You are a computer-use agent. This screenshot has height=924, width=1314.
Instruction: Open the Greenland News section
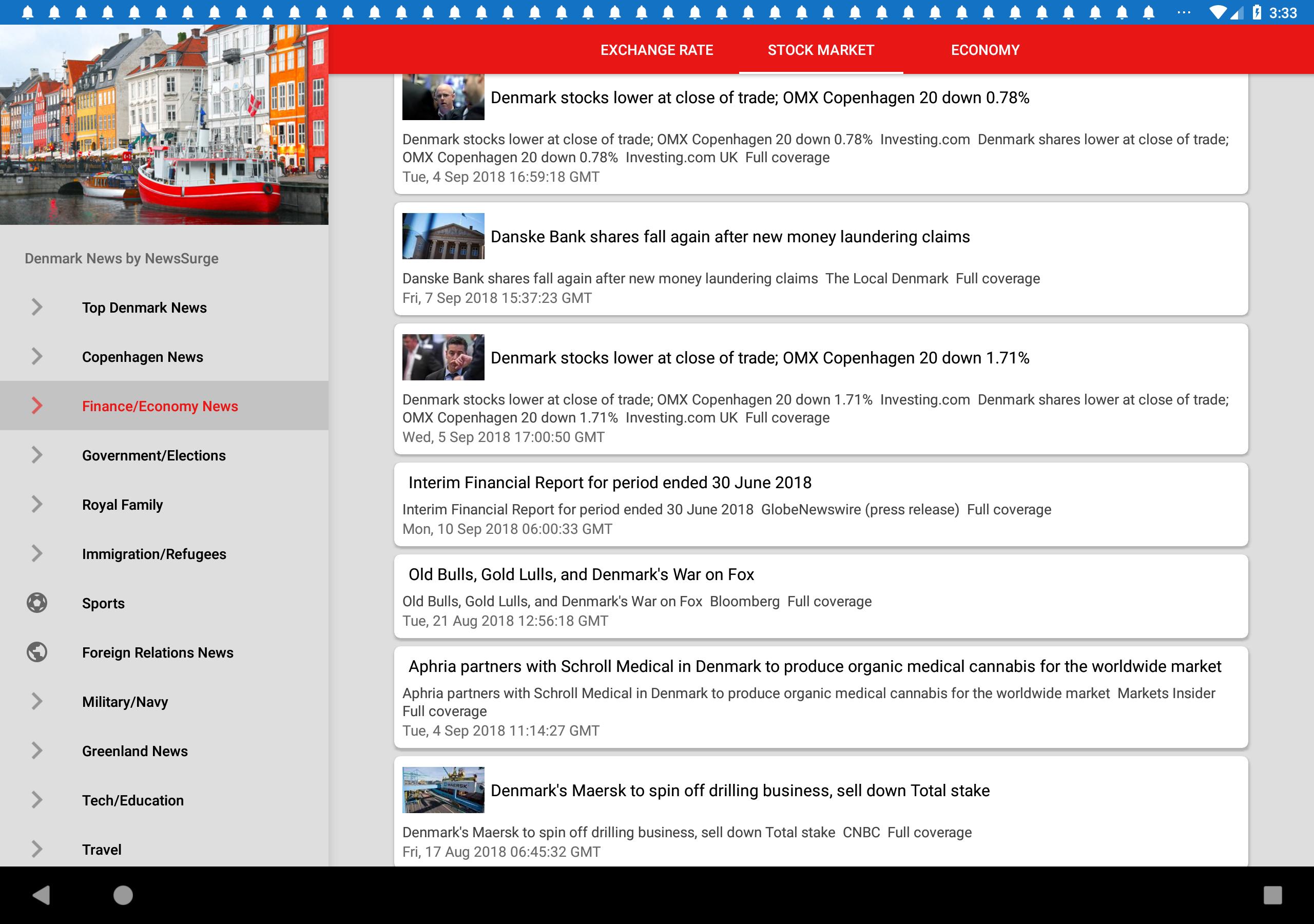point(164,750)
